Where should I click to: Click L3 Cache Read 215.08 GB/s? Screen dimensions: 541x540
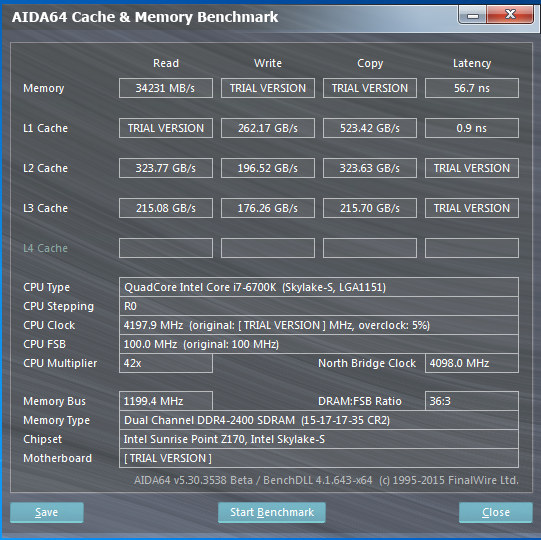(x=166, y=208)
